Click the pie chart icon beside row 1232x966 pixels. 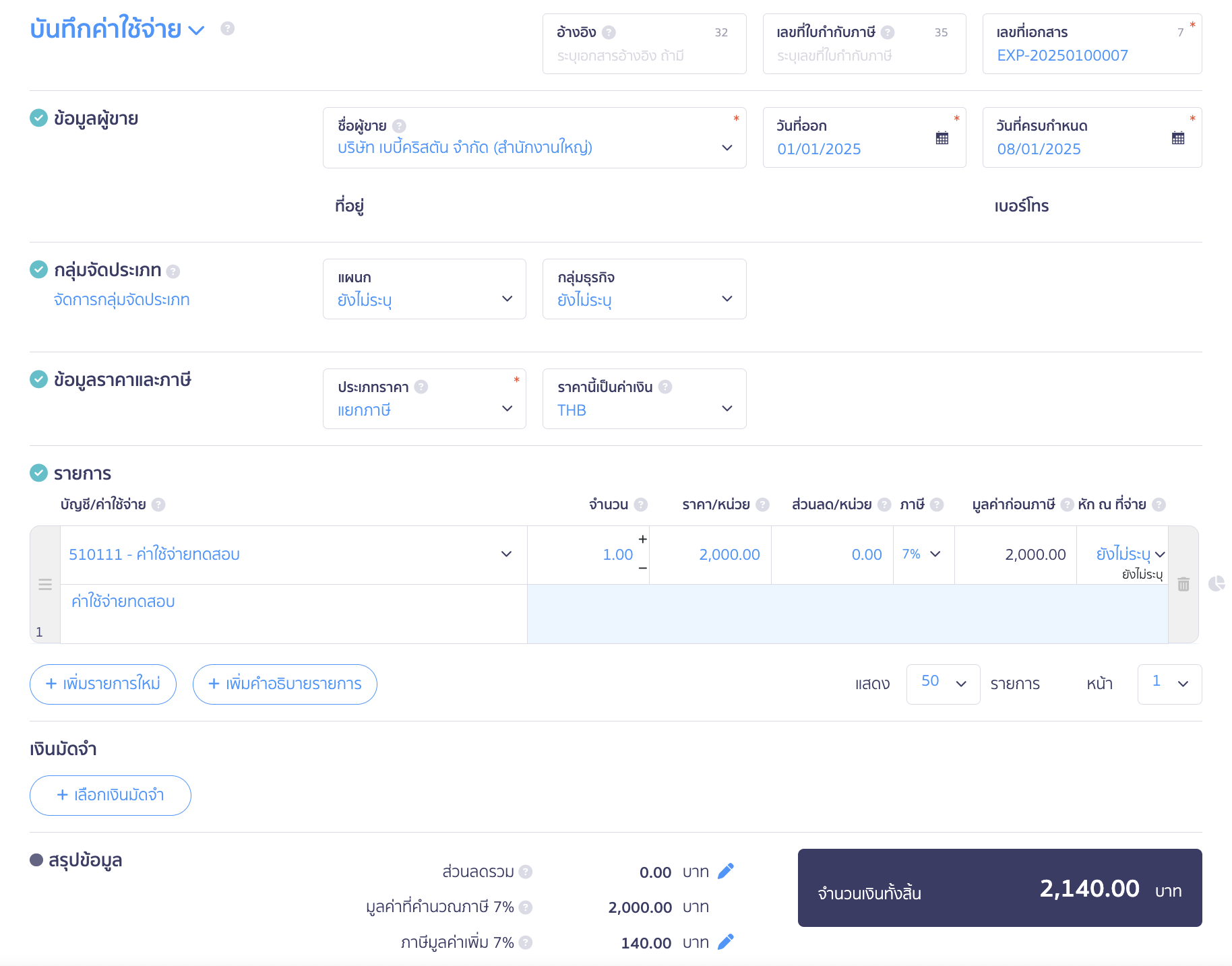click(1216, 583)
